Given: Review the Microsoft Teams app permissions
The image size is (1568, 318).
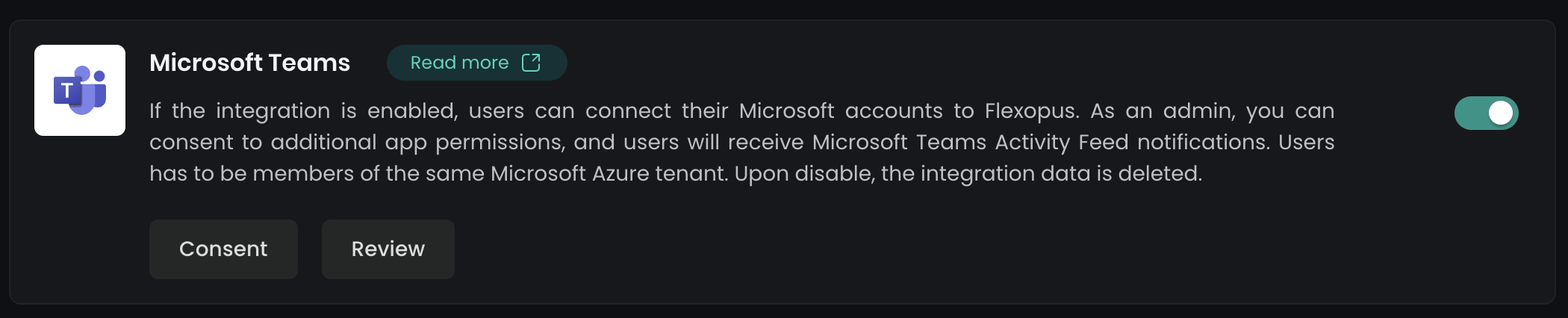Looking at the screenshot, I should 388,249.
